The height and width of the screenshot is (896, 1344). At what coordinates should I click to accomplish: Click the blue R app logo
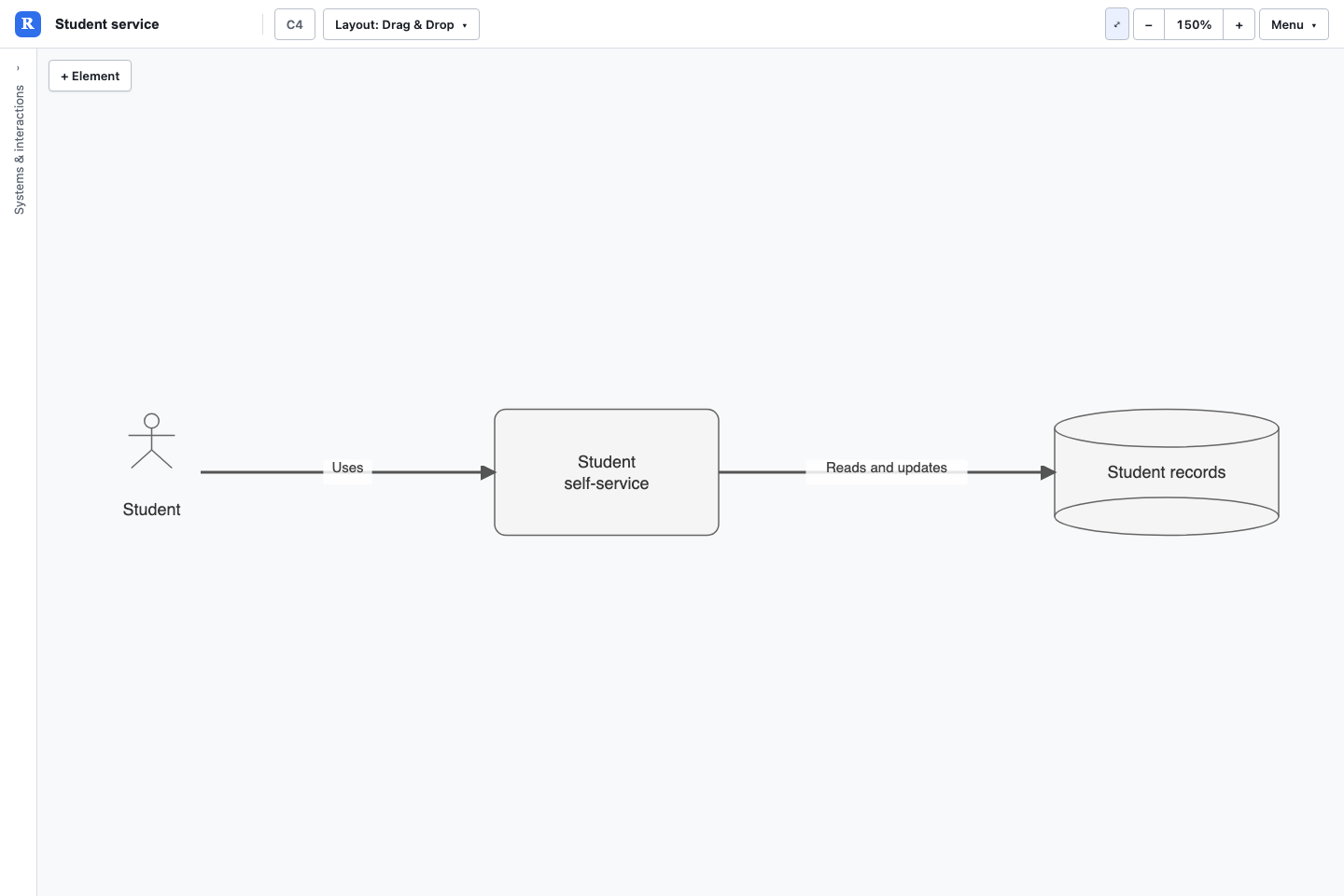28,24
